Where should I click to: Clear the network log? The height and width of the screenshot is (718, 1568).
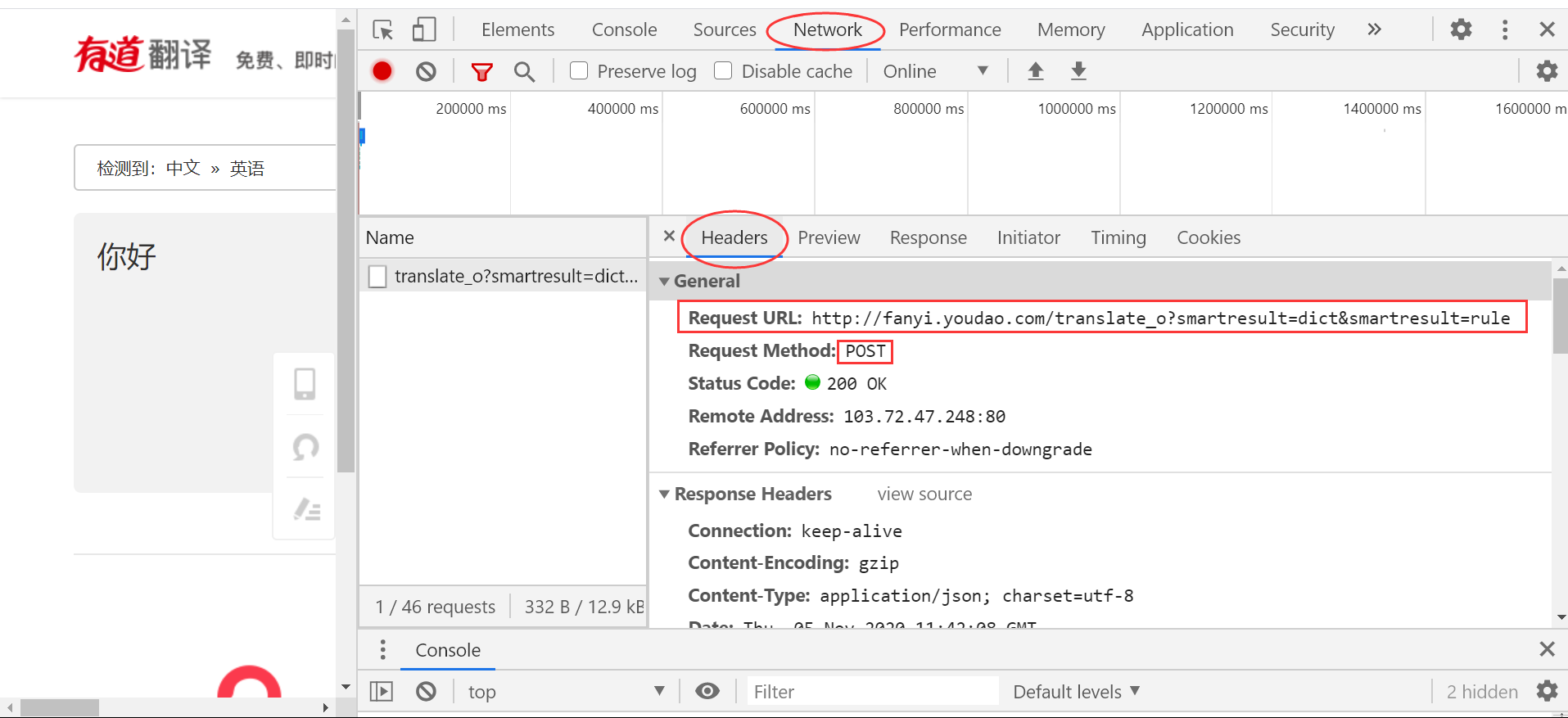tap(426, 71)
